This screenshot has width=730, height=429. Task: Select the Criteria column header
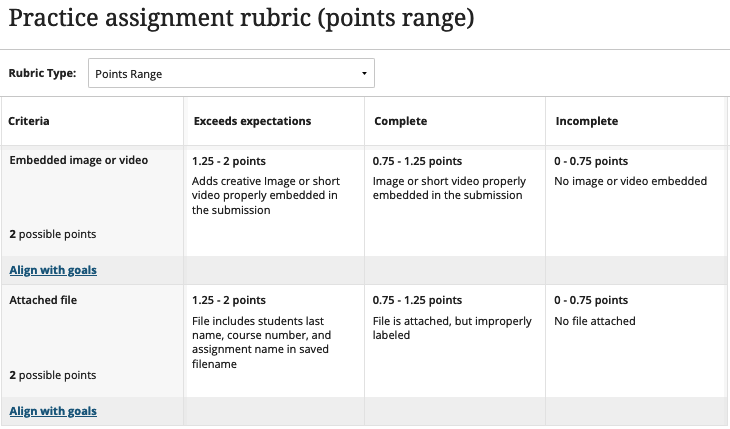pyautogui.click(x=29, y=121)
